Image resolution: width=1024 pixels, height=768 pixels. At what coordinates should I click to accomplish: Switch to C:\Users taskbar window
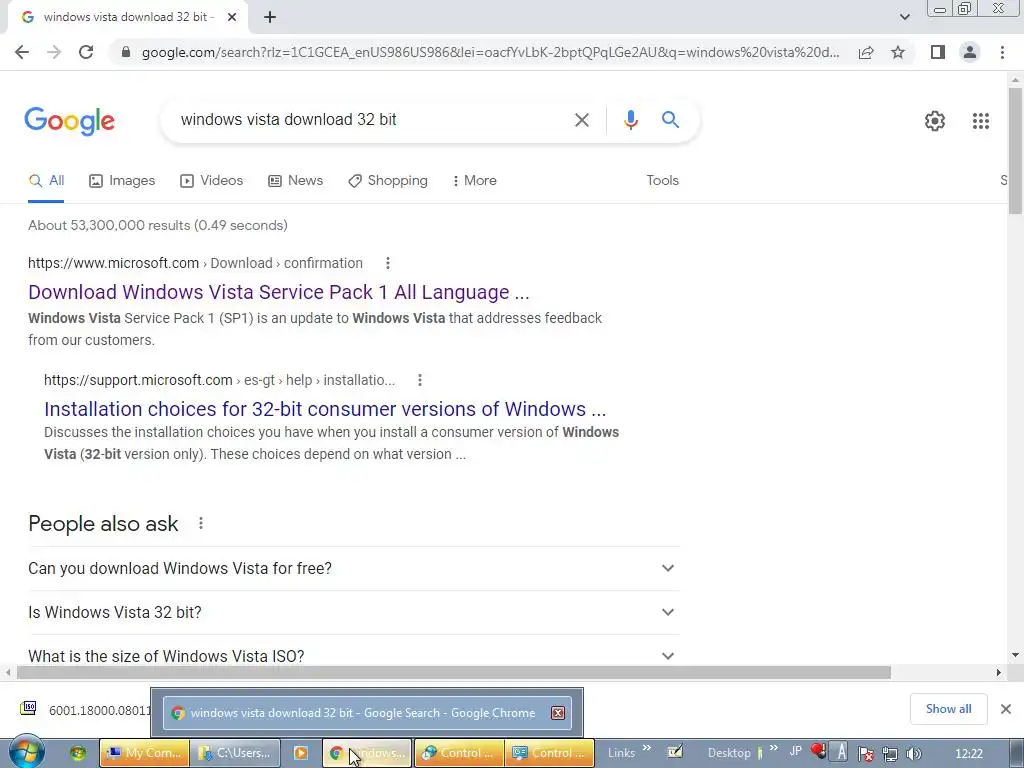(236, 753)
